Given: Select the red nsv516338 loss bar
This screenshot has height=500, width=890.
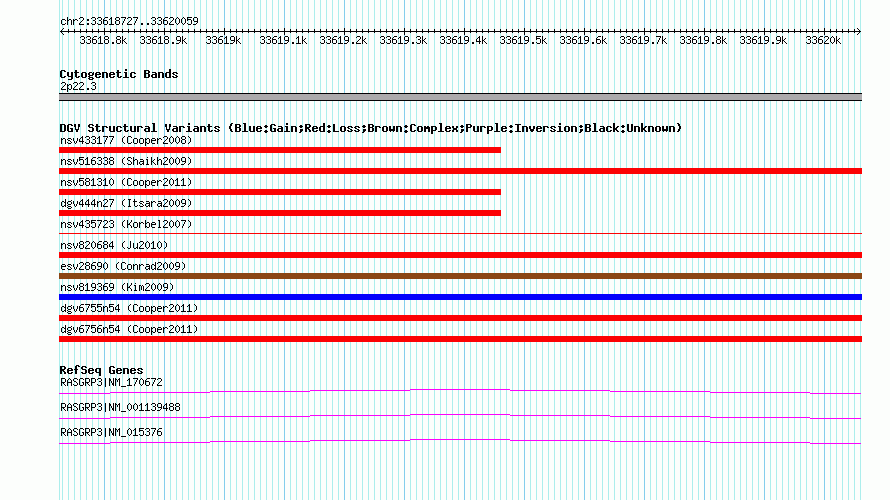Looking at the screenshot, I should (x=460, y=171).
